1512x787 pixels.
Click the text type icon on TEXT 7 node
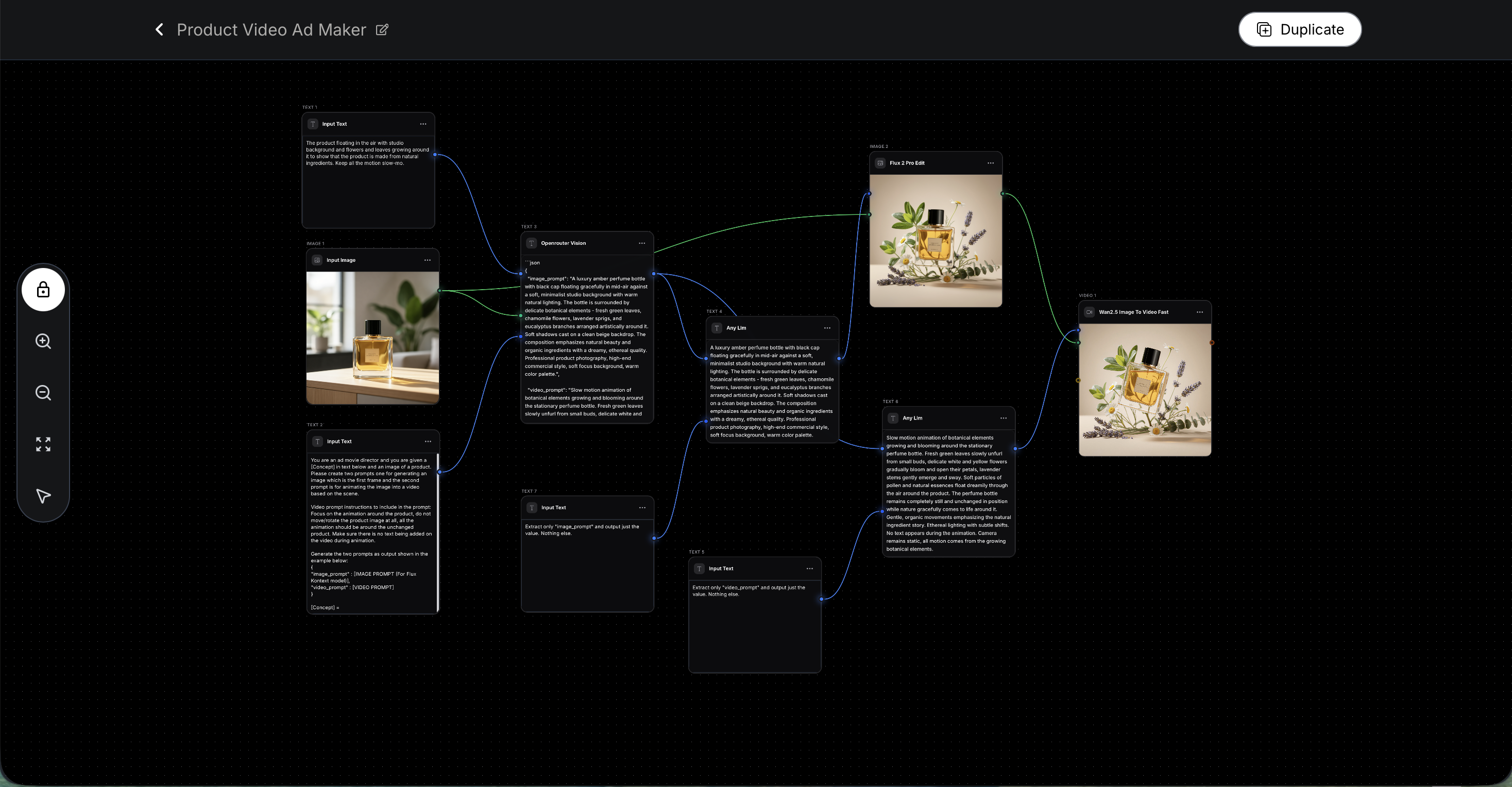click(532, 508)
